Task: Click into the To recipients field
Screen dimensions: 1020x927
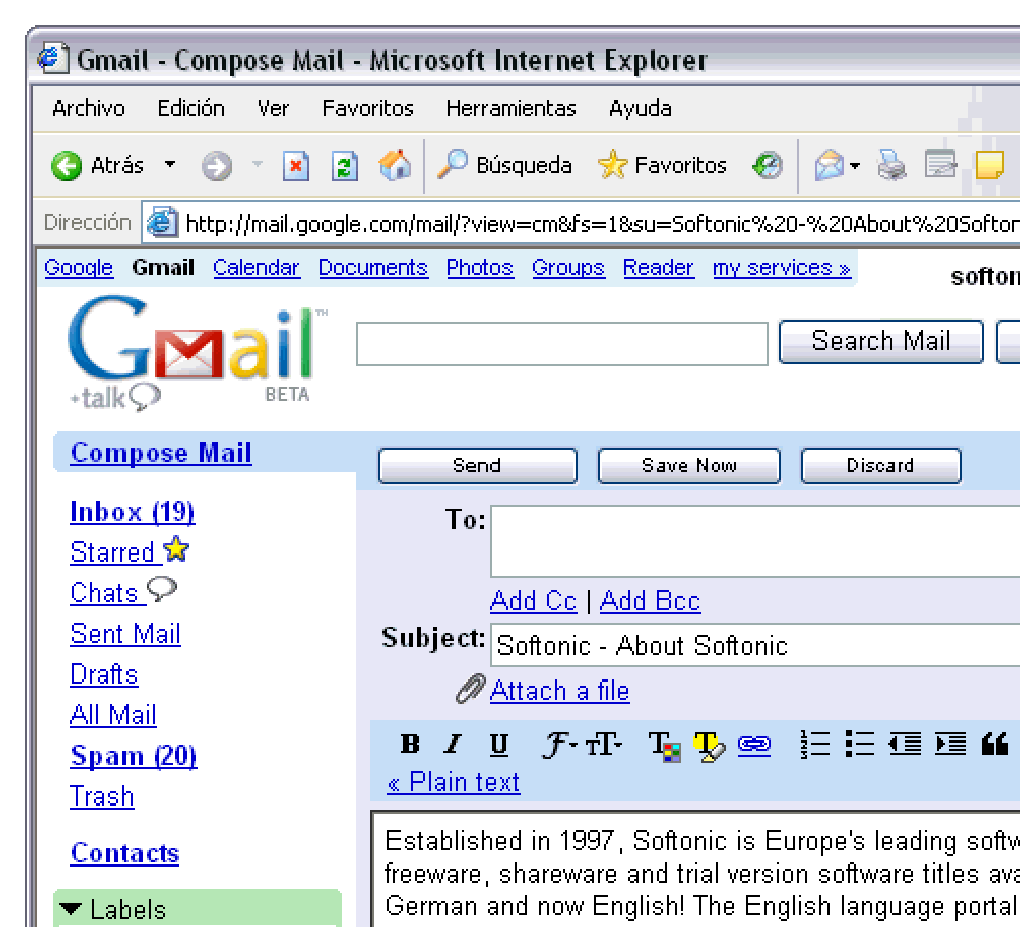Action: pyautogui.click(x=755, y=541)
